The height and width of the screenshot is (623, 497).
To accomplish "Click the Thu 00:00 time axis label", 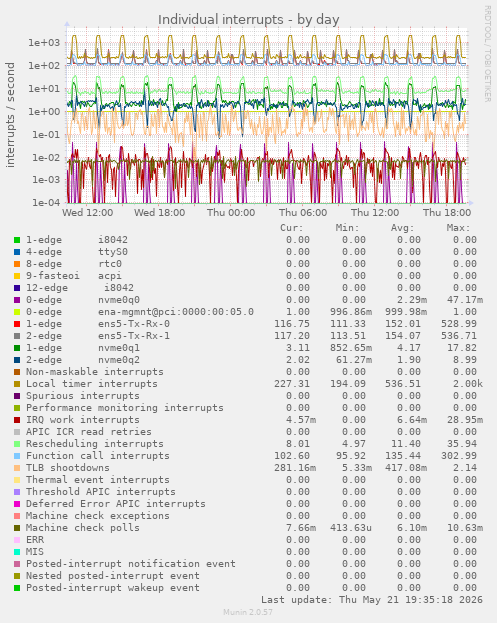I will pos(231,213).
